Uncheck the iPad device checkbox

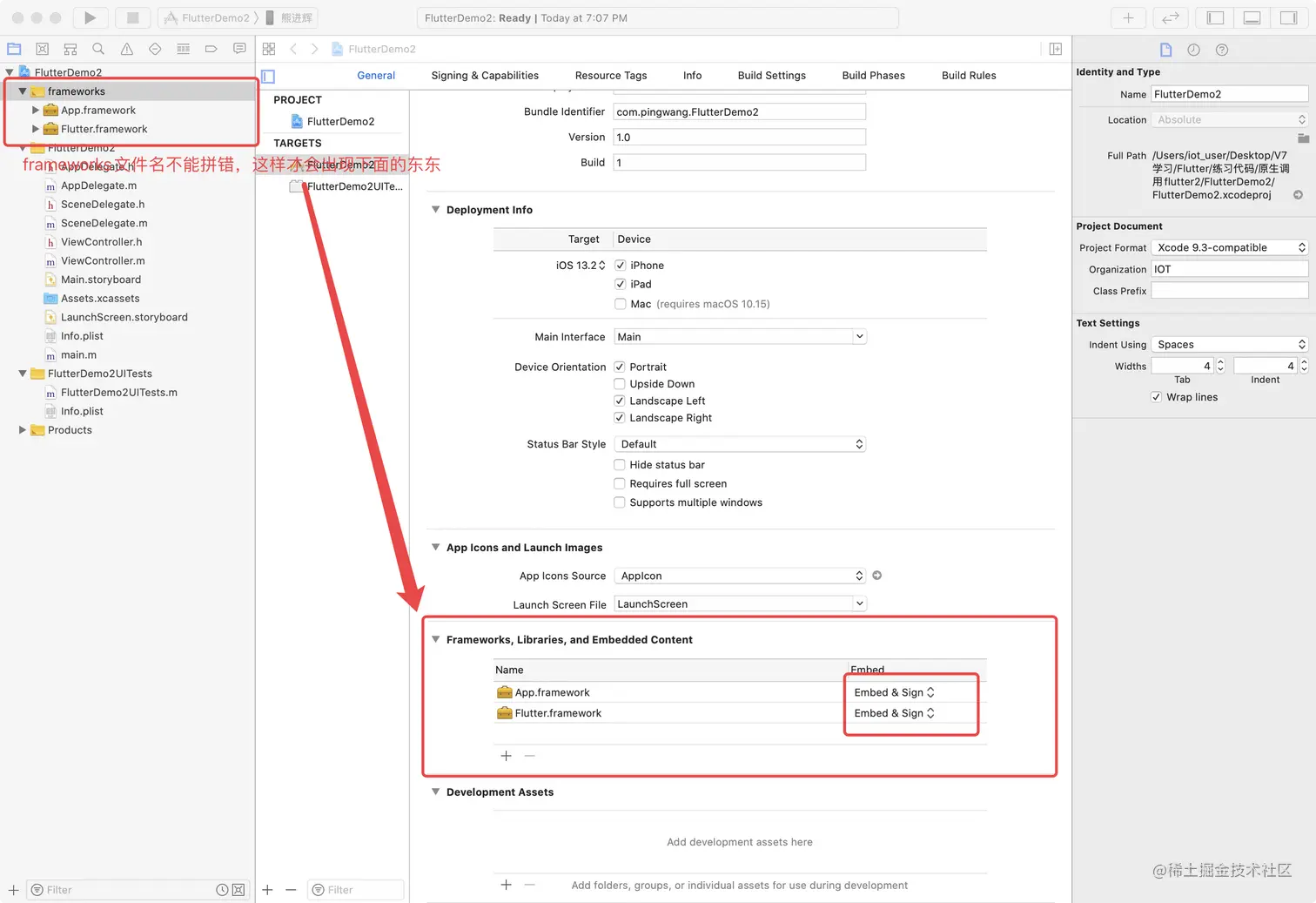click(x=621, y=285)
